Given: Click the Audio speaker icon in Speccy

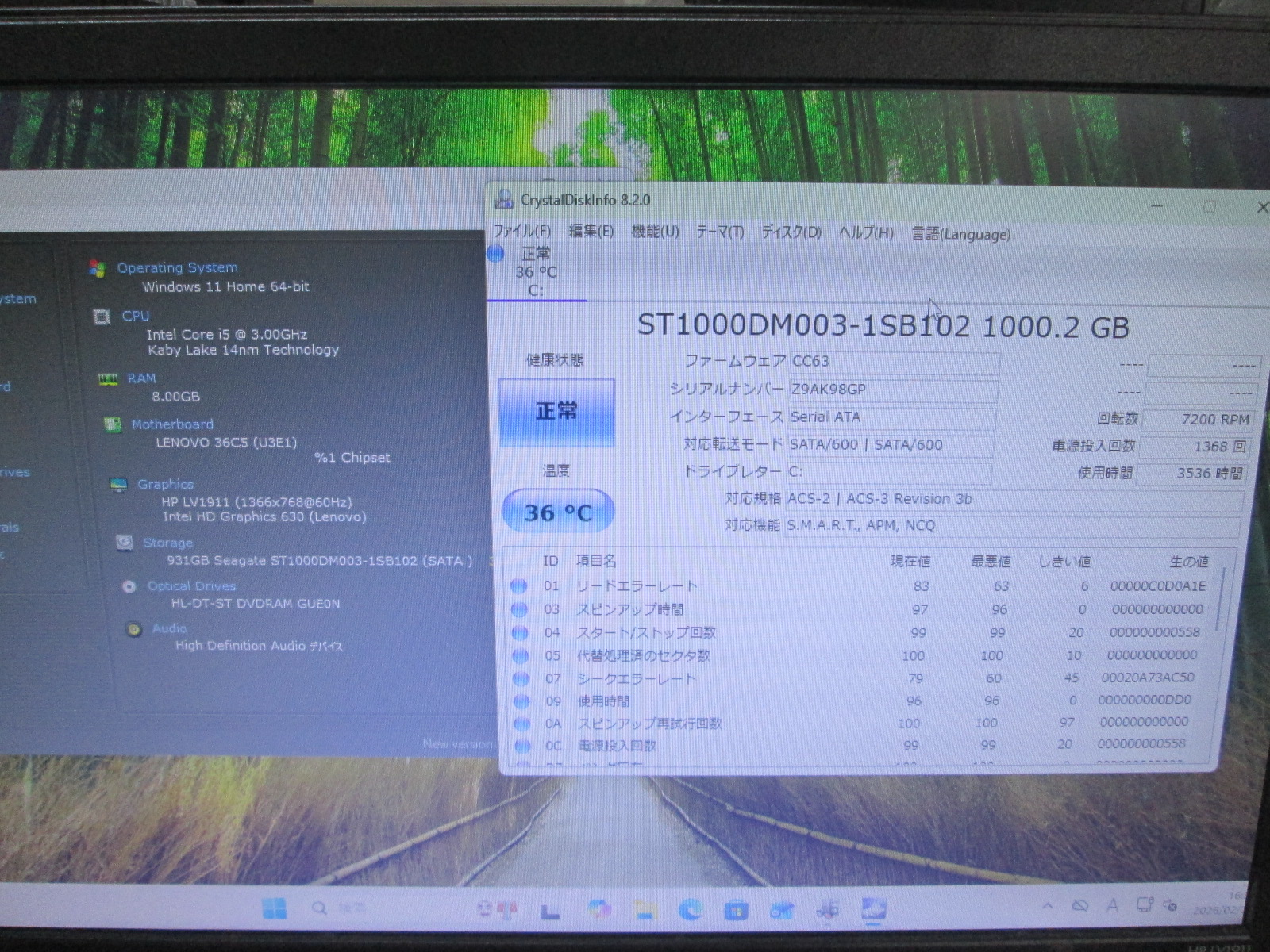Looking at the screenshot, I should [134, 629].
